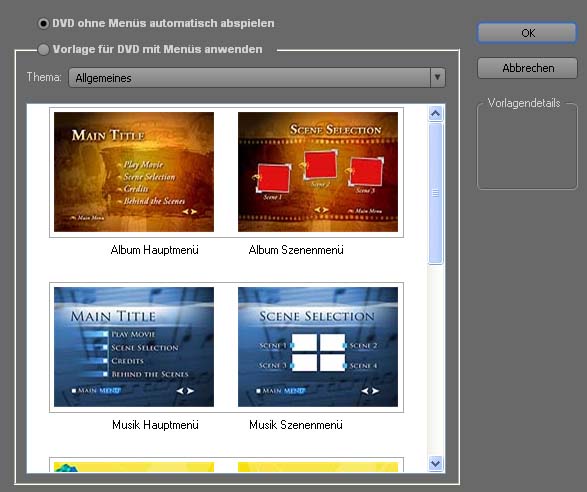Select 'Vorlage für DVD mit Menüs anwenden' option
The width and height of the screenshot is (587, 492).
pos(43,49)
